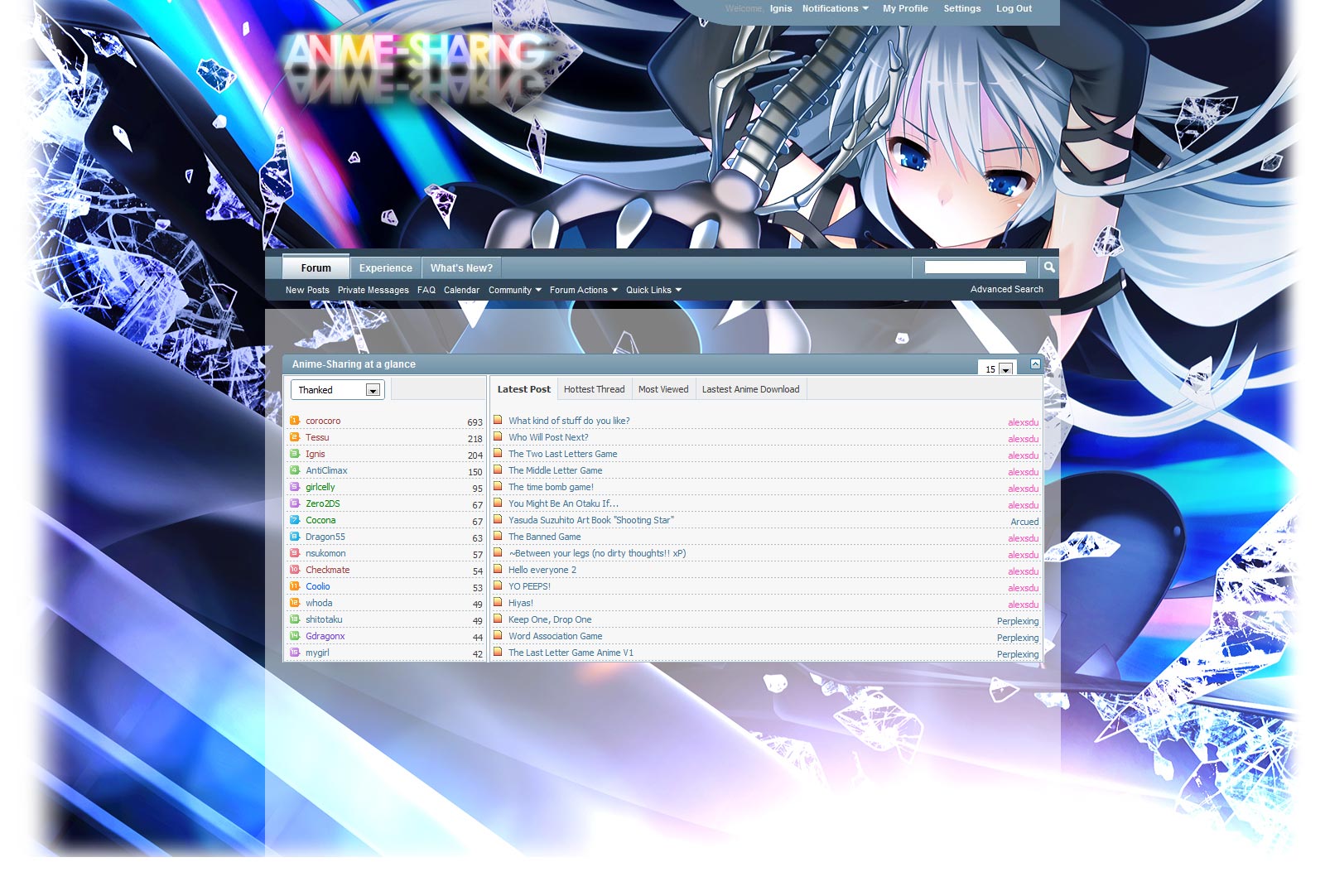
Task: Click rank 9 badge next to nsukomon
Action: 294,553
